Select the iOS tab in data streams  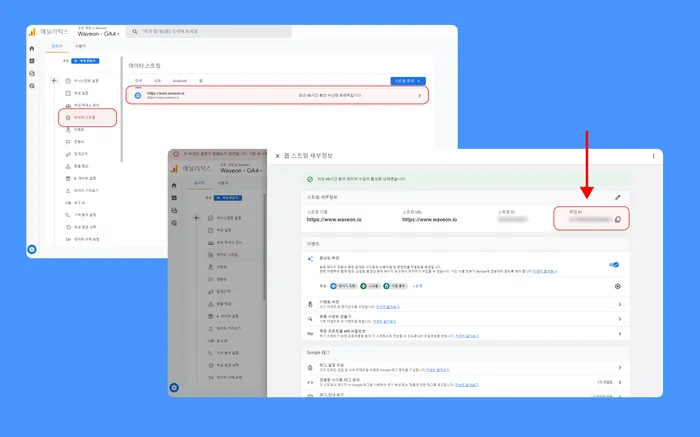pos(157,79)
